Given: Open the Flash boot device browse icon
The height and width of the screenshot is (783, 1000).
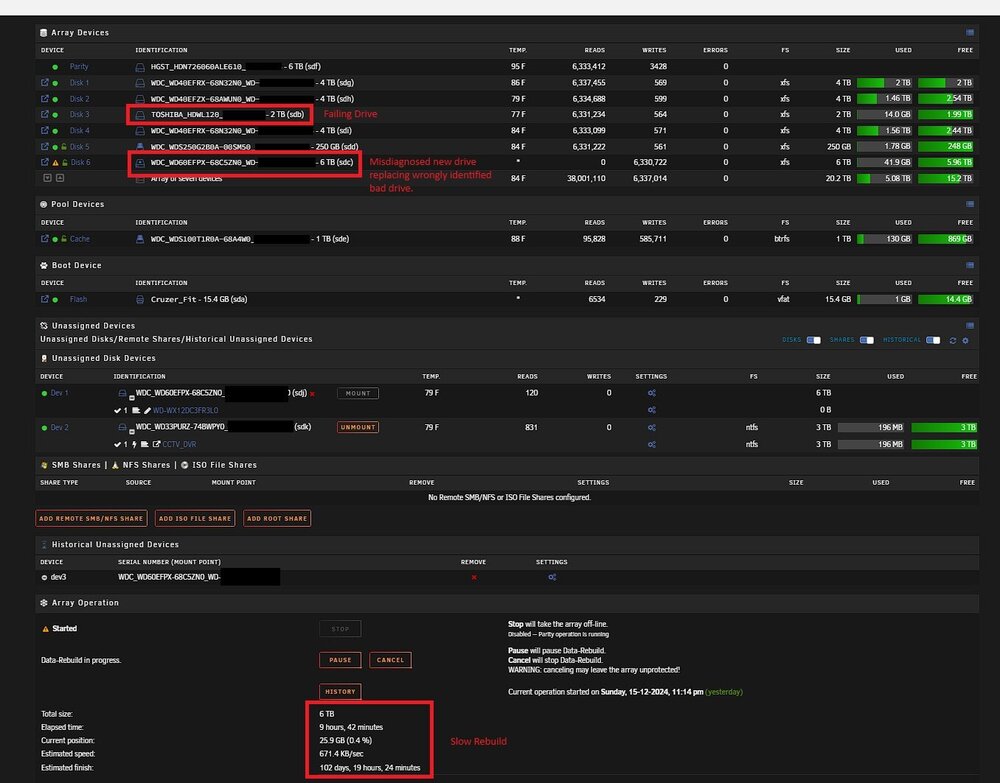Looking at the screenshot, I should 45,298.
